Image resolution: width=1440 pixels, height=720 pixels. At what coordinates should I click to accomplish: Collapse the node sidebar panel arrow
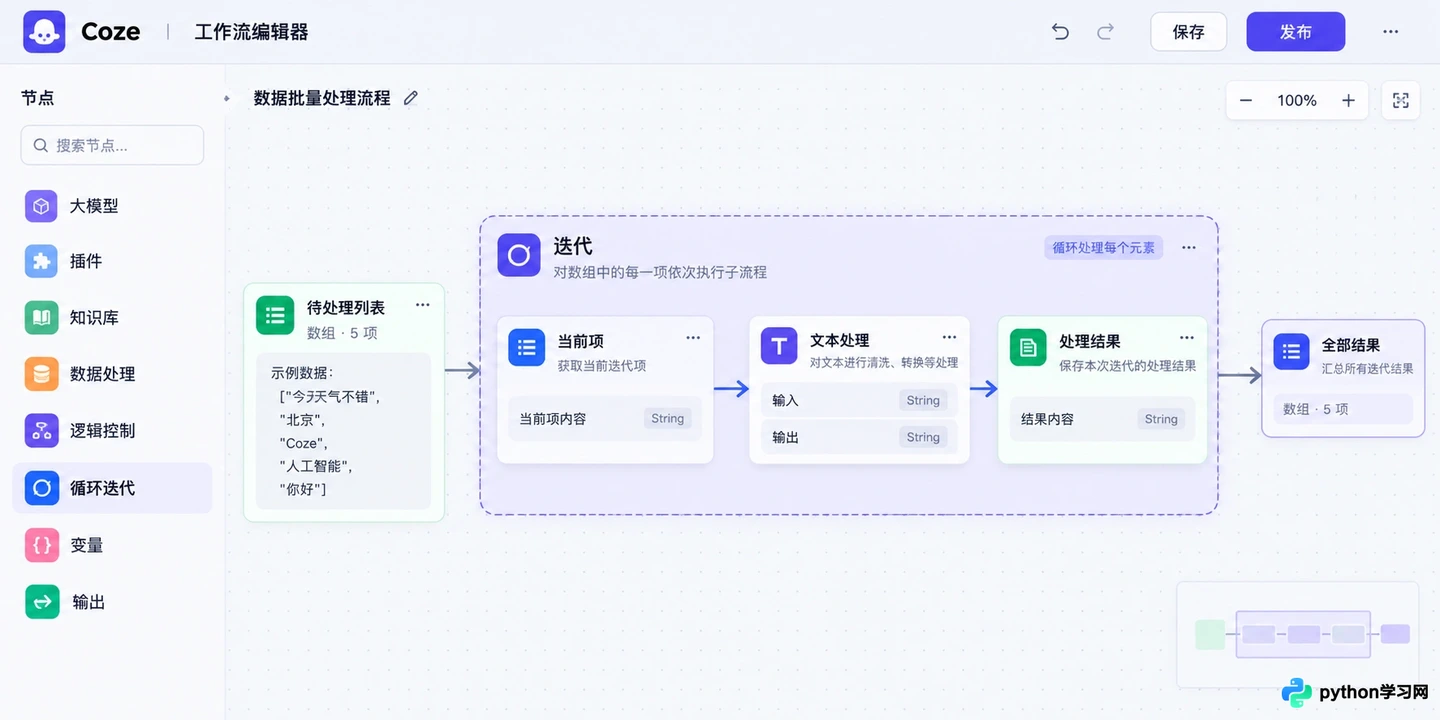click(x=227, y=98)
